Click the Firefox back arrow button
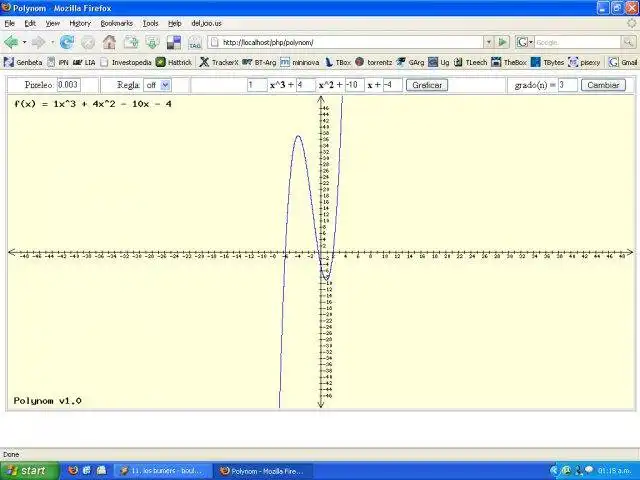The height and width of the screenshot is (480, 640). pos(11,42)
